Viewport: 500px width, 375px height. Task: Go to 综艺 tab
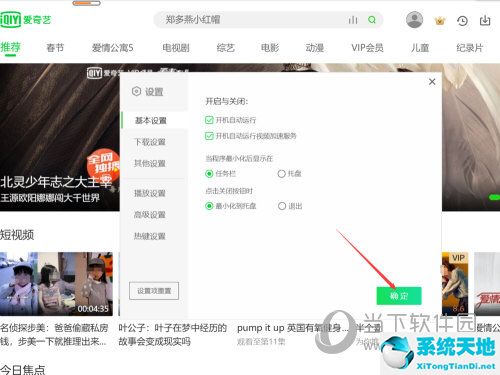[x=226, y=48]
